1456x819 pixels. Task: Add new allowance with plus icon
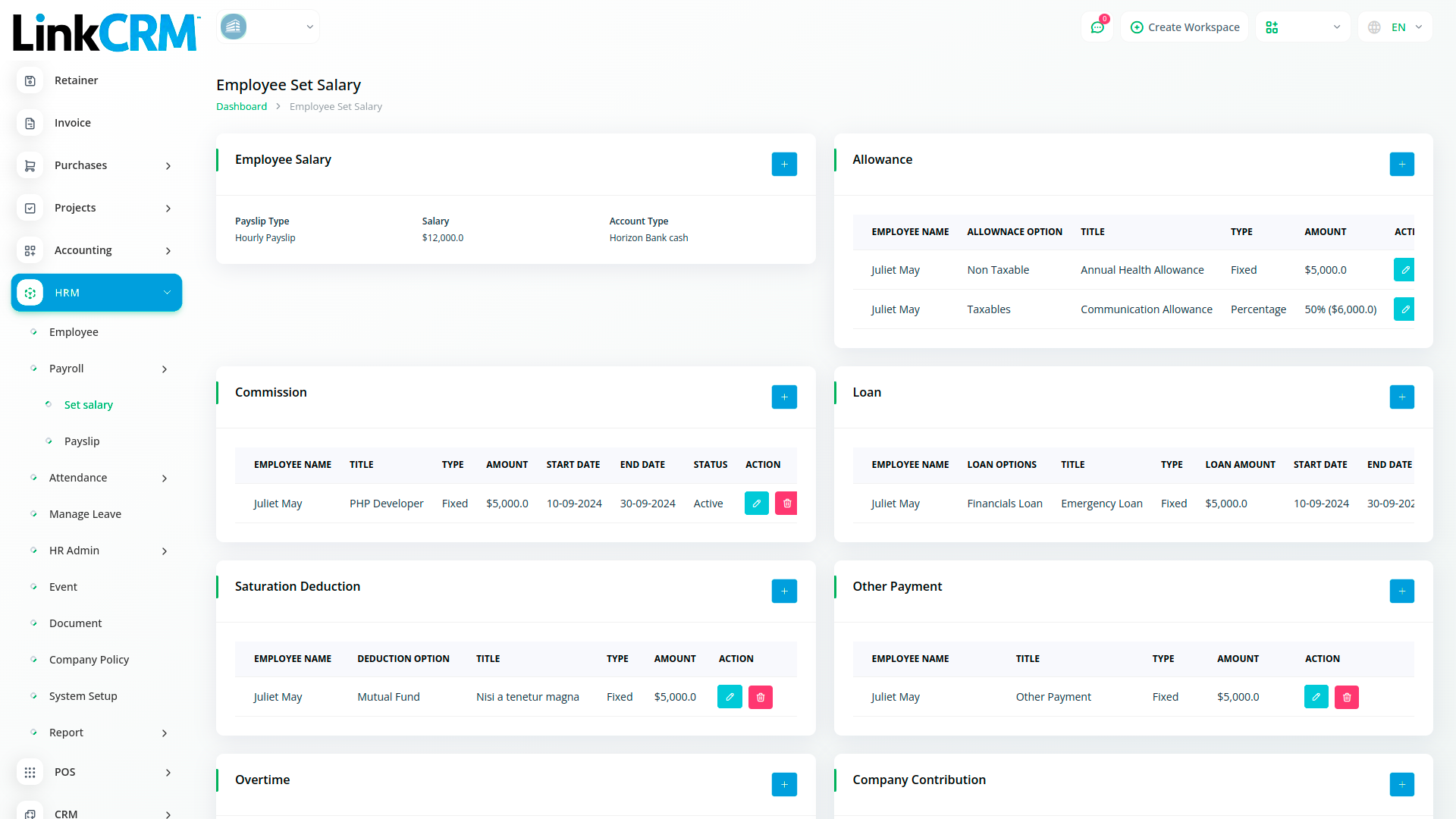click(1401, 164)
